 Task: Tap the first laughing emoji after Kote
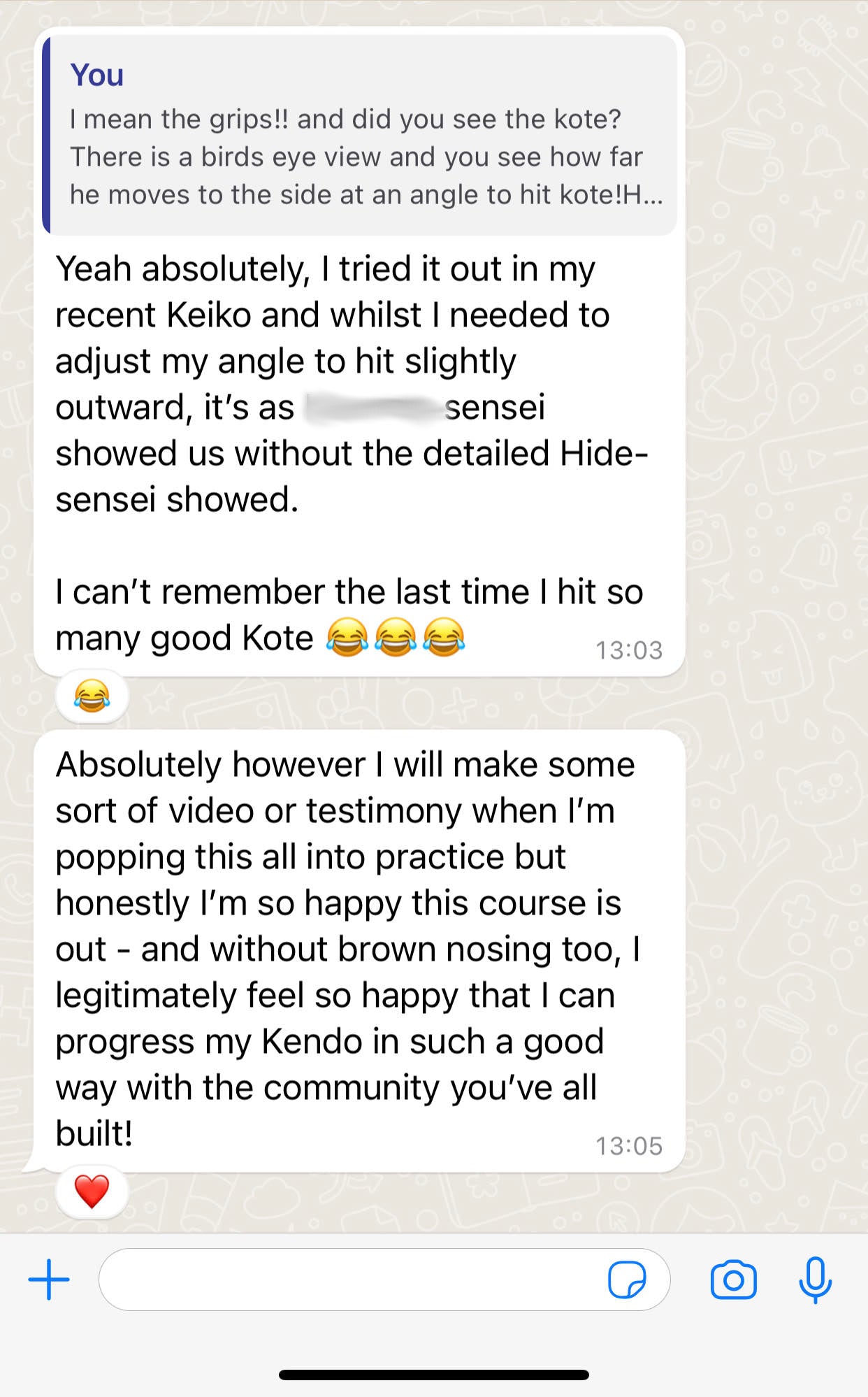(x=347, y=638)
